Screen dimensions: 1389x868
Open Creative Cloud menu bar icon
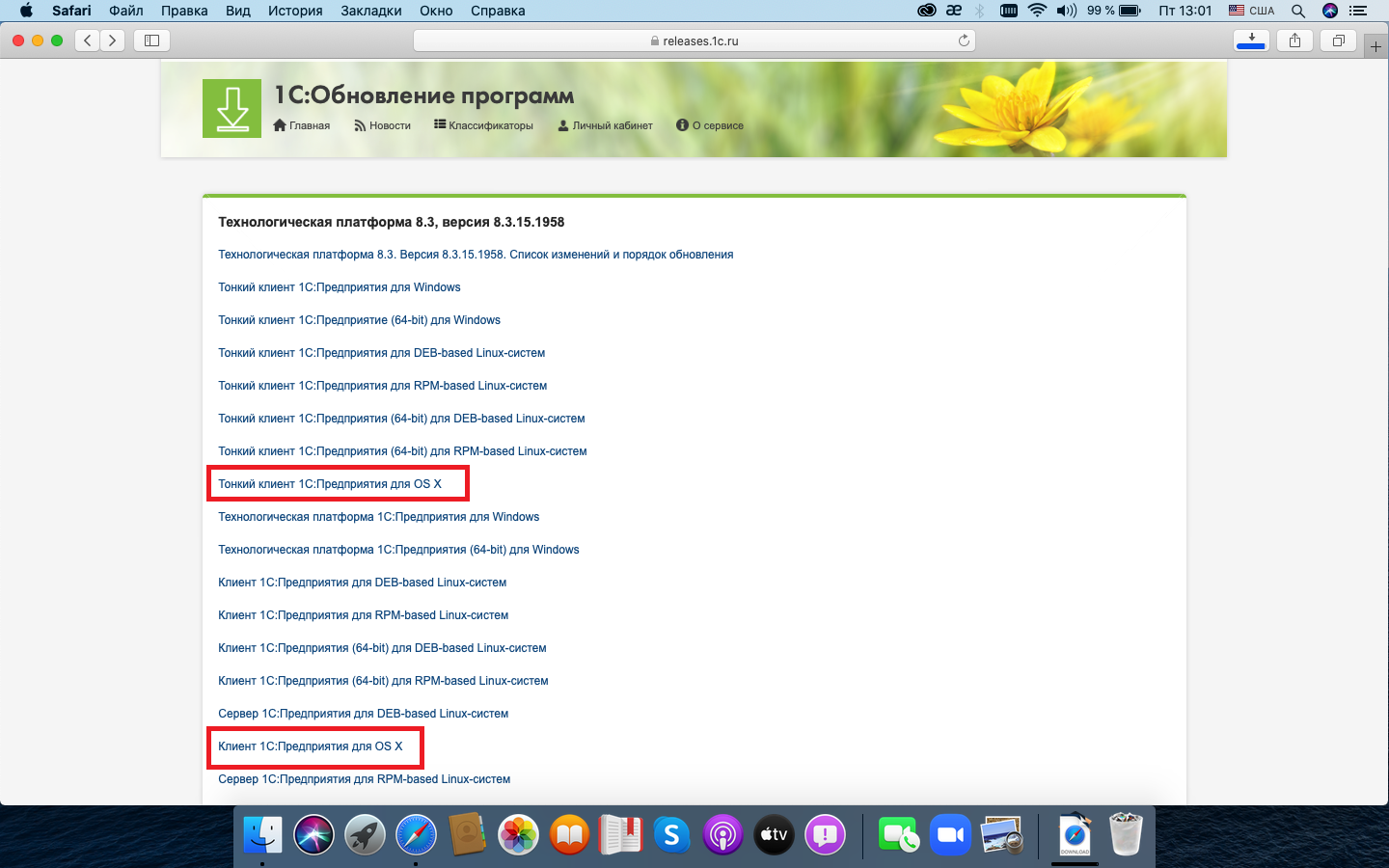tap(926, 11)
